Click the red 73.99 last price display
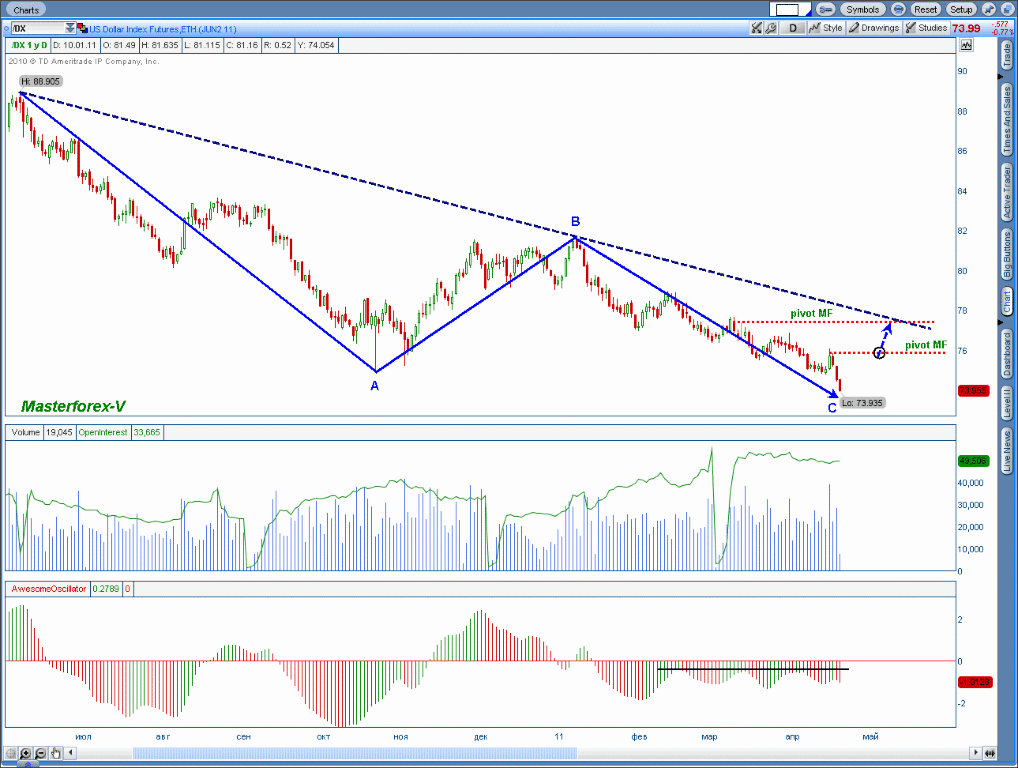The image size is (1018, 768). pos(966,28)
